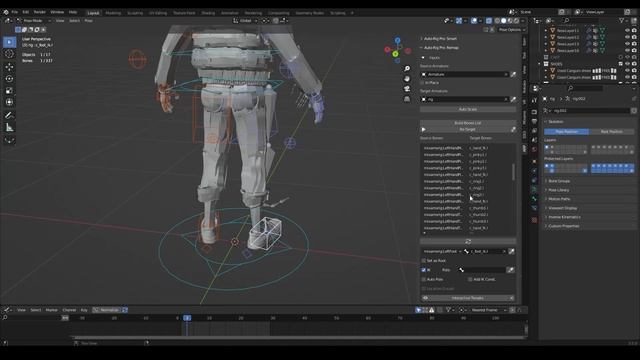Viewport: 640px width, 360px height.
Task: Expand the Custom Properties panel
Action: click(563, 226)
